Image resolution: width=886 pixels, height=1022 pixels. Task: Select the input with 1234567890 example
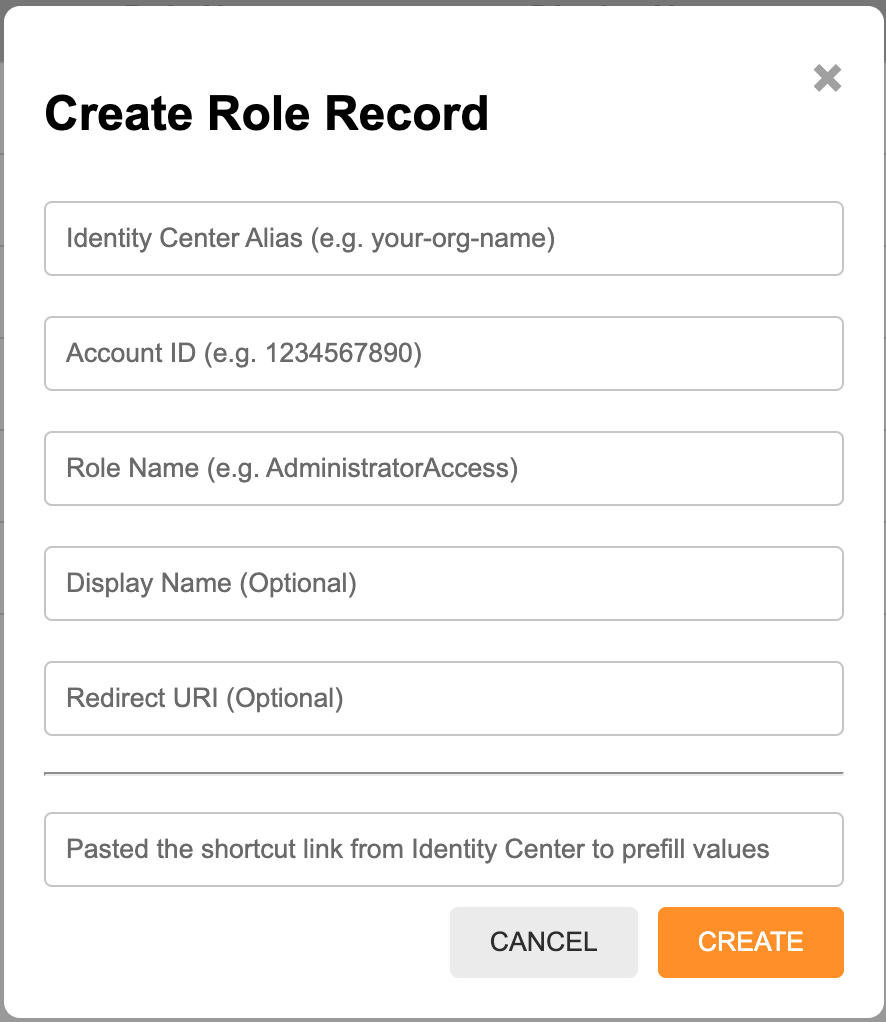(443, 354)
